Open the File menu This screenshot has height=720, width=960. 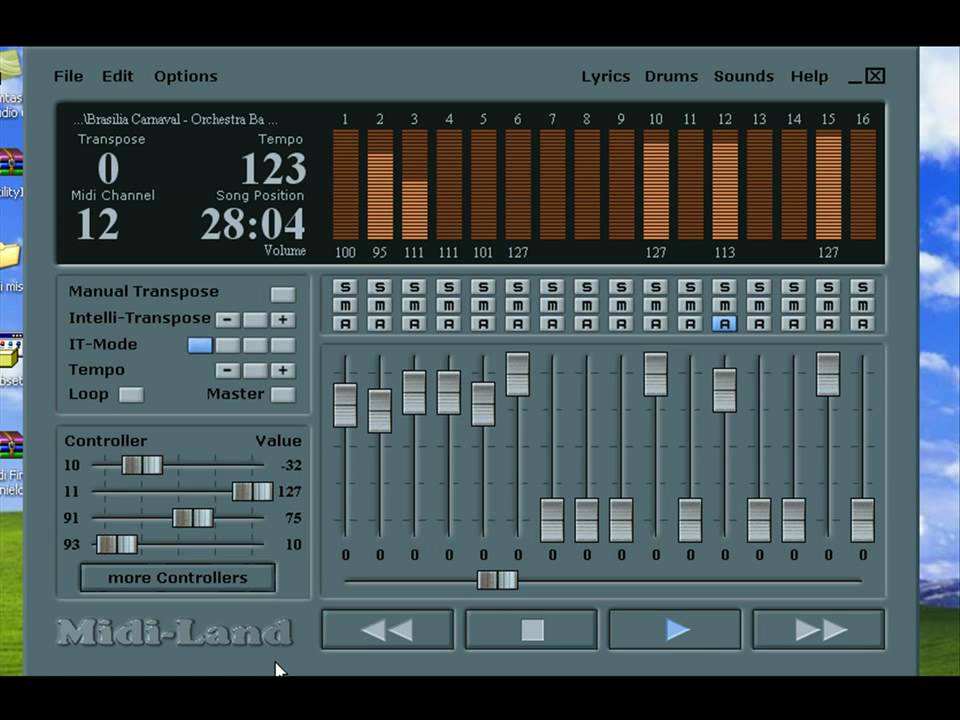[68, 76]
